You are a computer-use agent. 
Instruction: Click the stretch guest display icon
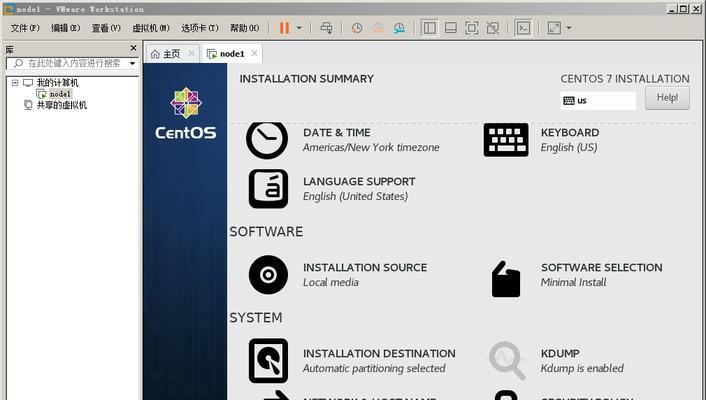tap(554, 28)
